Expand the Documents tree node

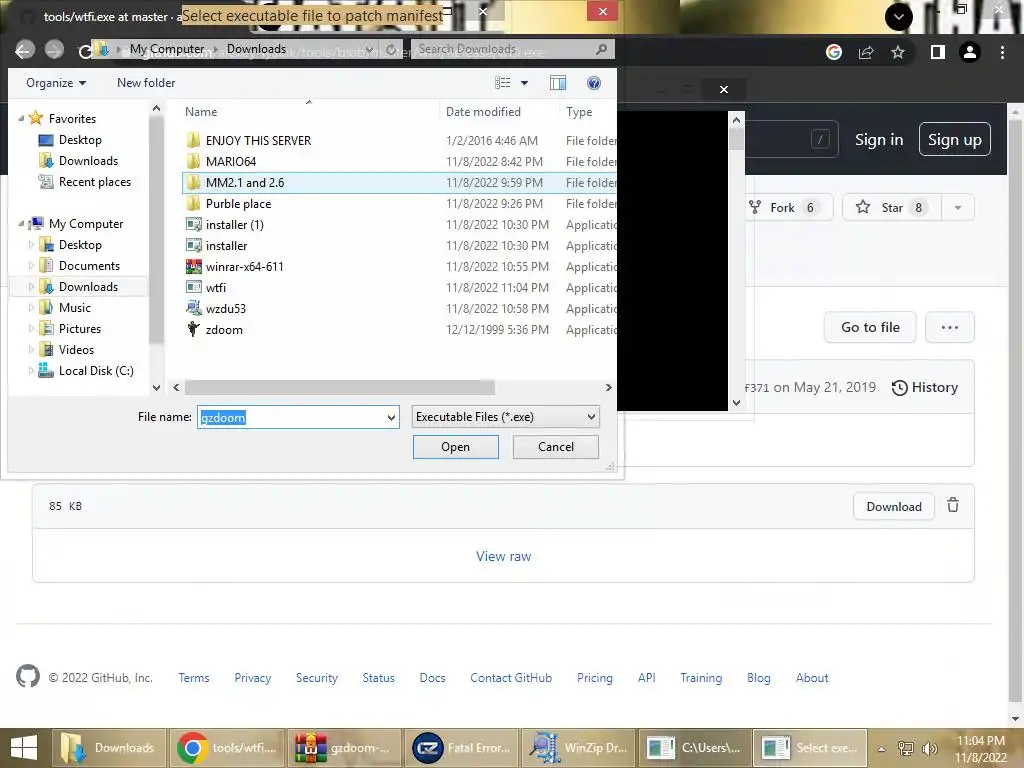pos(31,266)
